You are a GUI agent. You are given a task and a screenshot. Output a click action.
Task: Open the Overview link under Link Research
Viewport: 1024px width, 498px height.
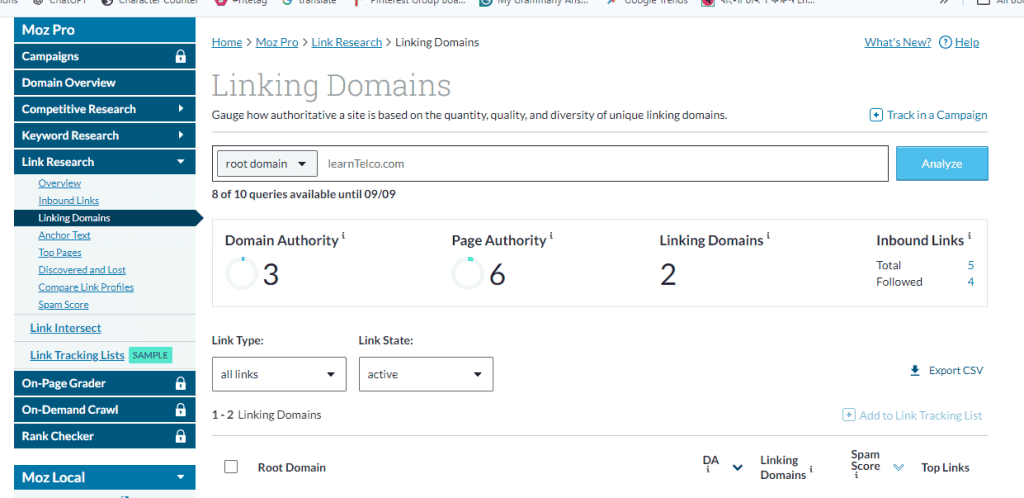59,183
